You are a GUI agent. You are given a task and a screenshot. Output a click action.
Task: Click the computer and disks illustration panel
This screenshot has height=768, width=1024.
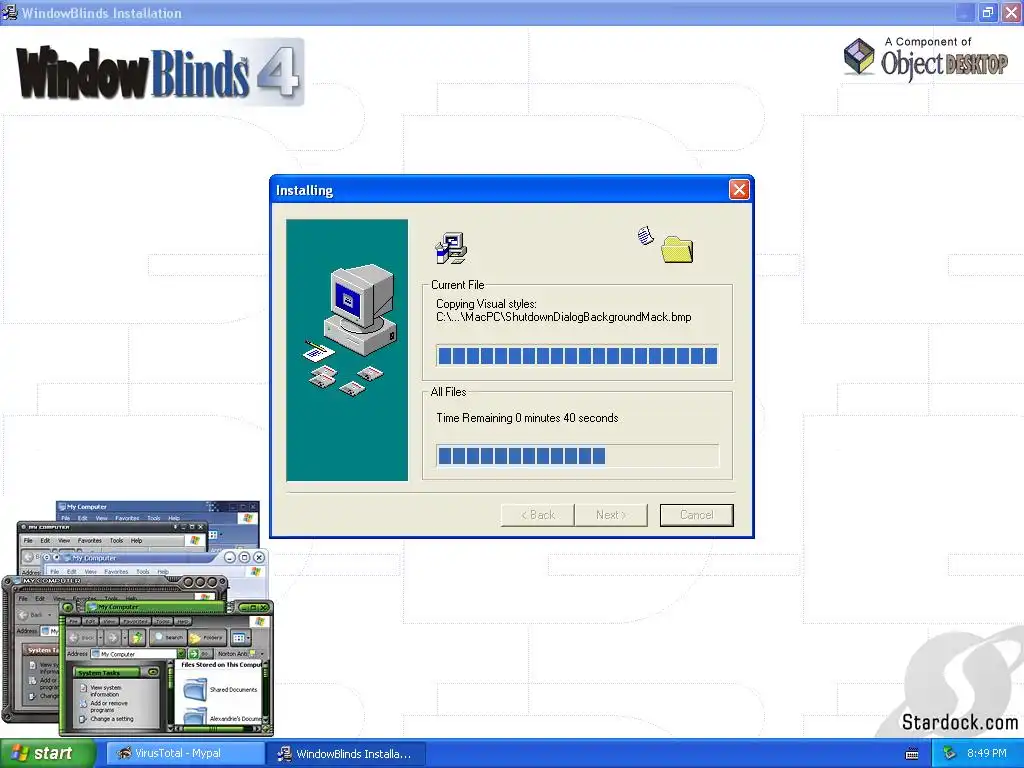coord(347,350)
